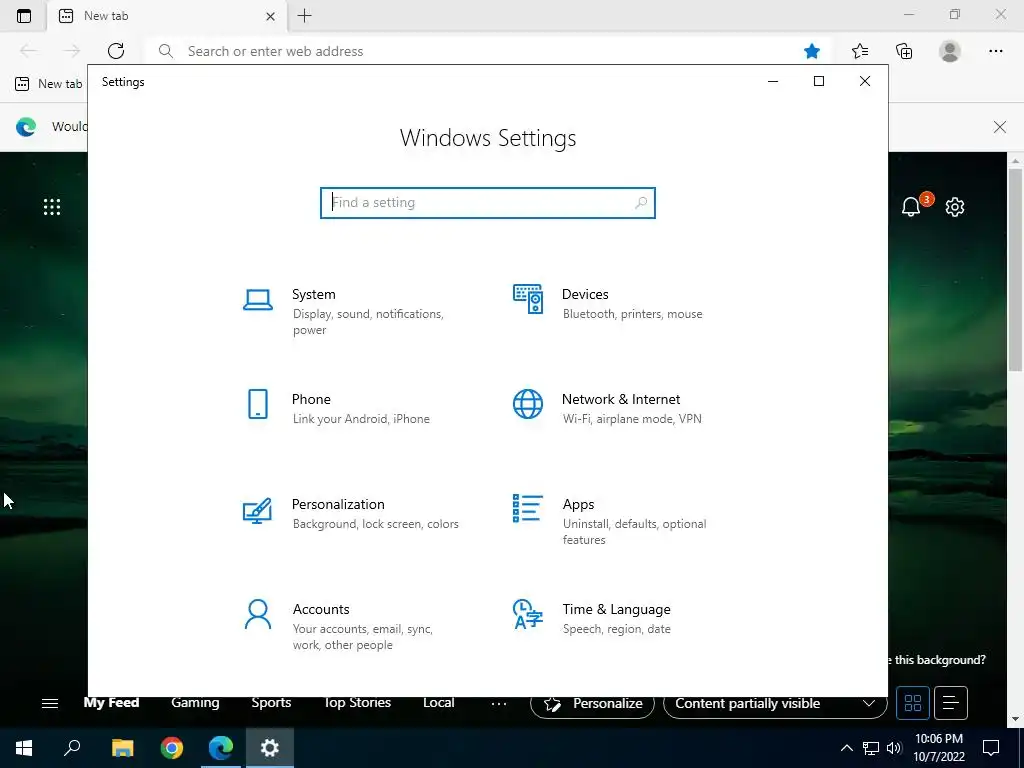Click the Find a setting search field
Viewport: 1024px width, 768px height.
pyautogui.click(x=488, y=202)
